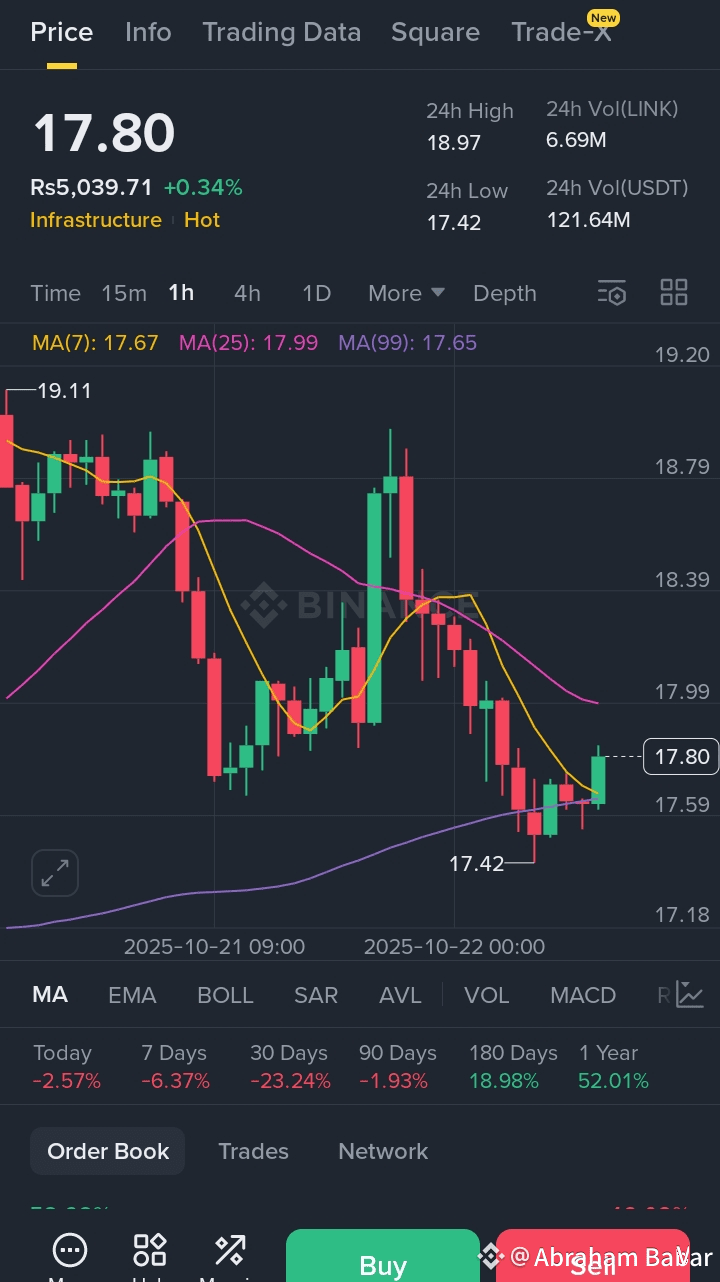This screenshot has height=1282, width=720.
Task: Click date label 2025-10-21 09:00
Action: click(x=214, y=947)
